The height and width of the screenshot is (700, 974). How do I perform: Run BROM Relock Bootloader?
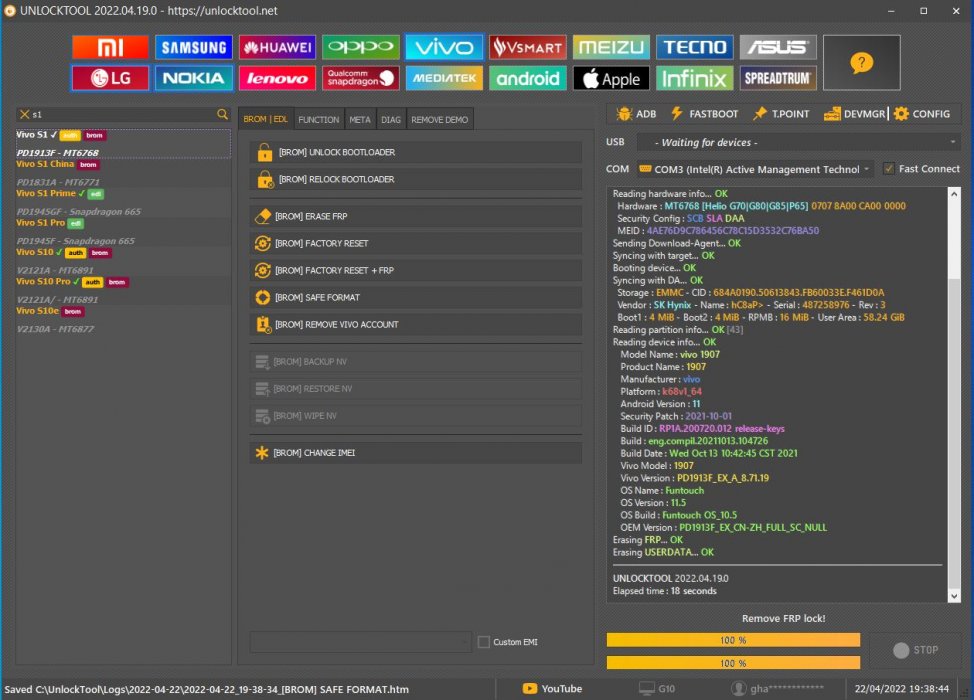pos(416,180)
